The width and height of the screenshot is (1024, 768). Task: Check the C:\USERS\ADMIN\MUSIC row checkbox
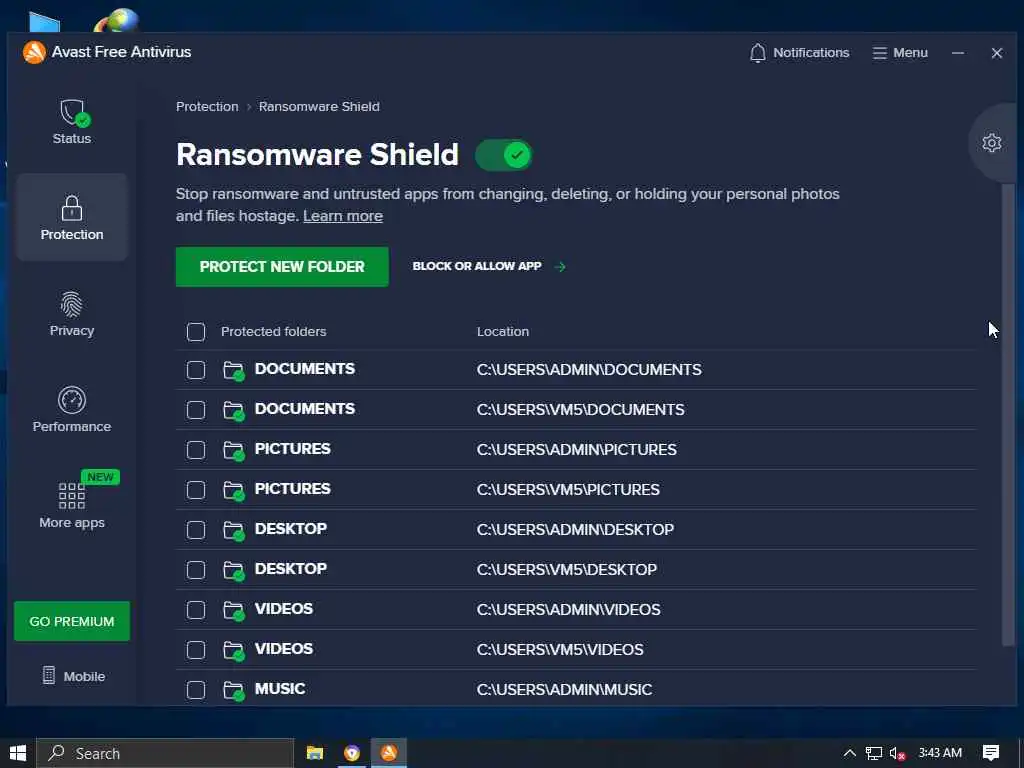coord(196,690)
